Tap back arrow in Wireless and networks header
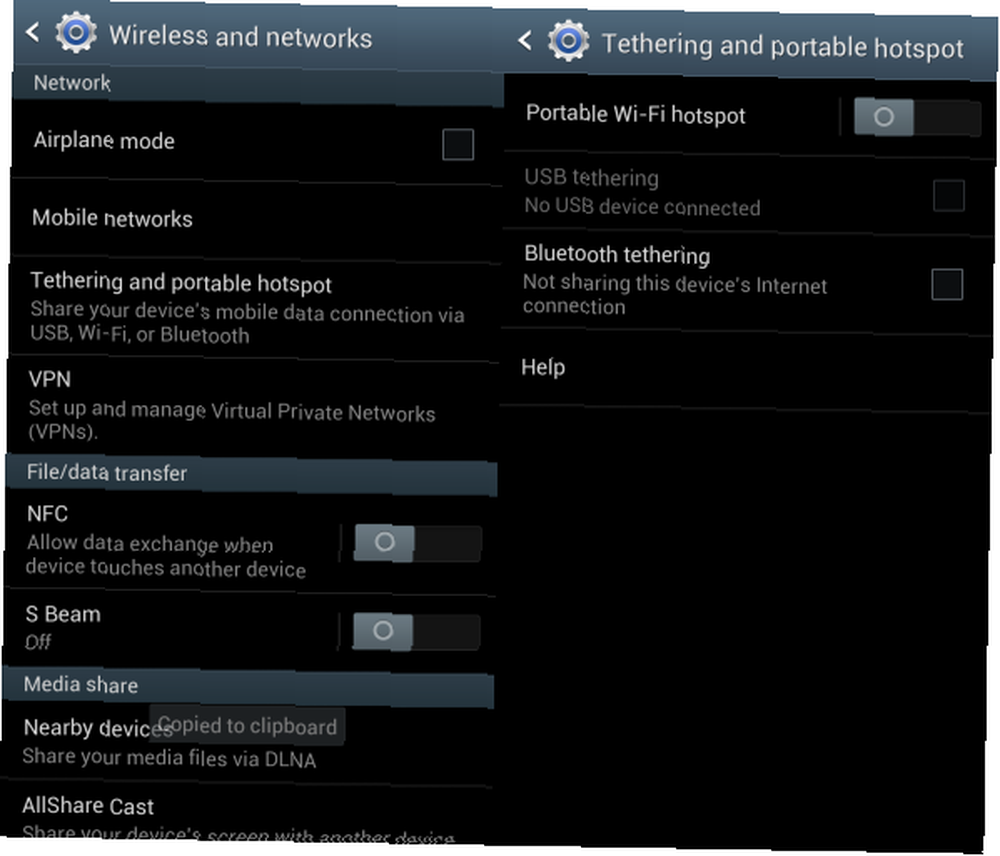 pos(33,31)
